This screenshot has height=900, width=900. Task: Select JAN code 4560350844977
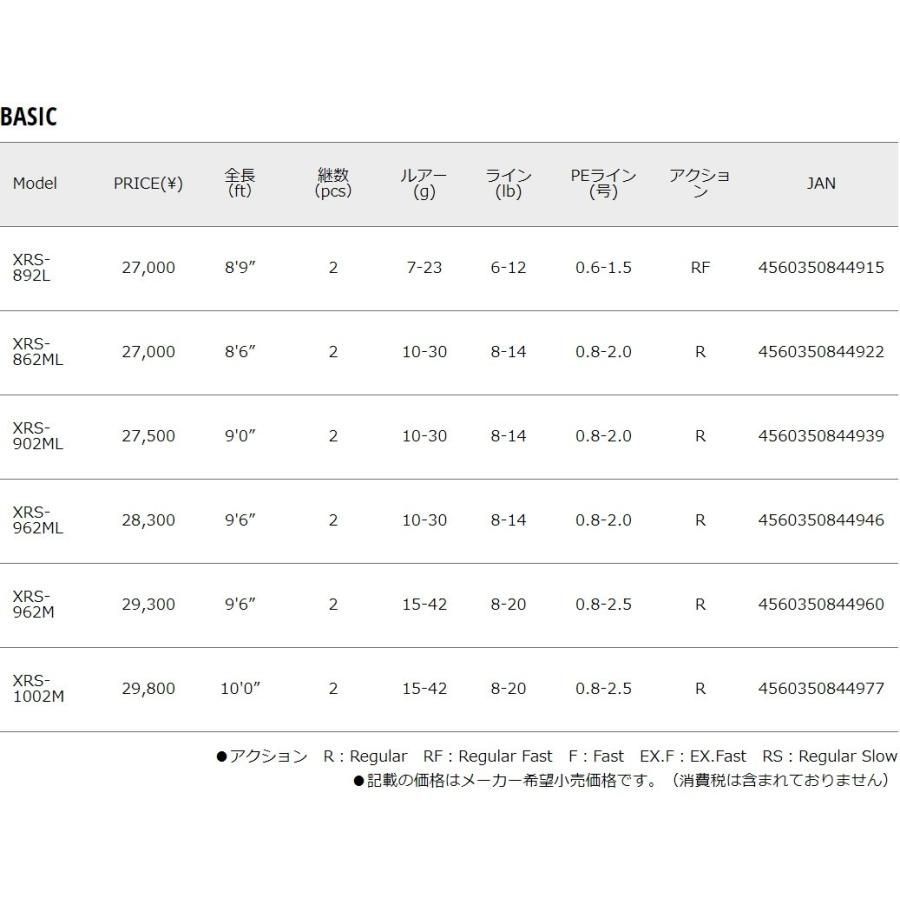click(x=821, y=688)
